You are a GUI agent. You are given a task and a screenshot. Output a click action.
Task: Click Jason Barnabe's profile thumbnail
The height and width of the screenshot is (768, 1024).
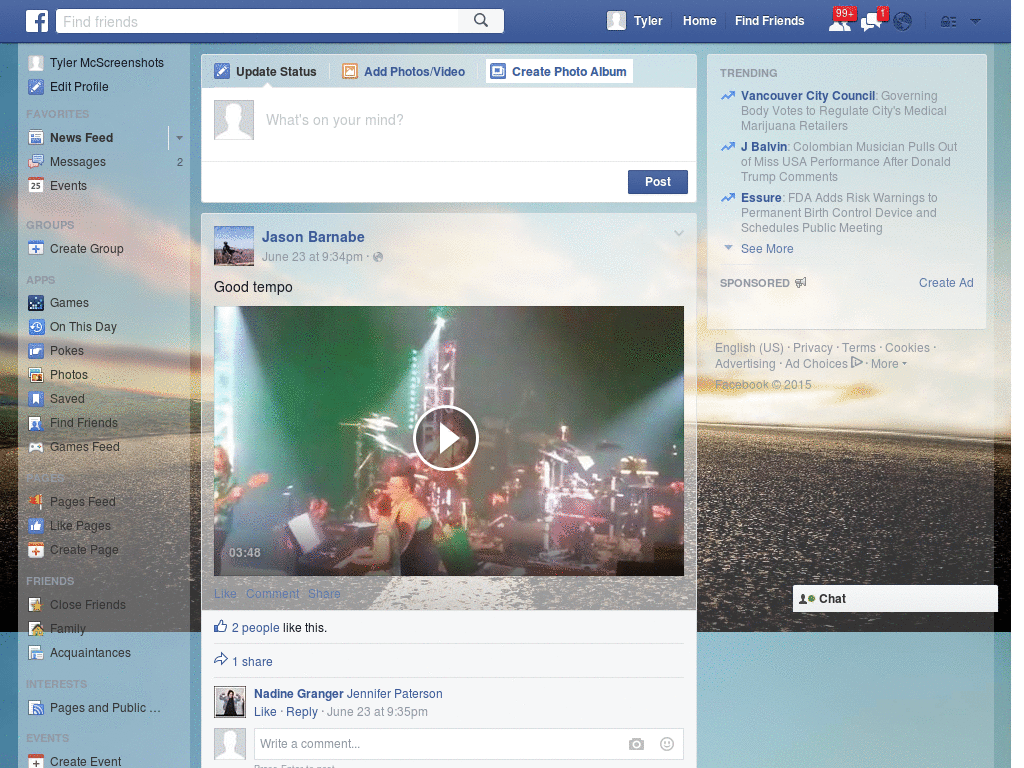[x=234, y=246]
